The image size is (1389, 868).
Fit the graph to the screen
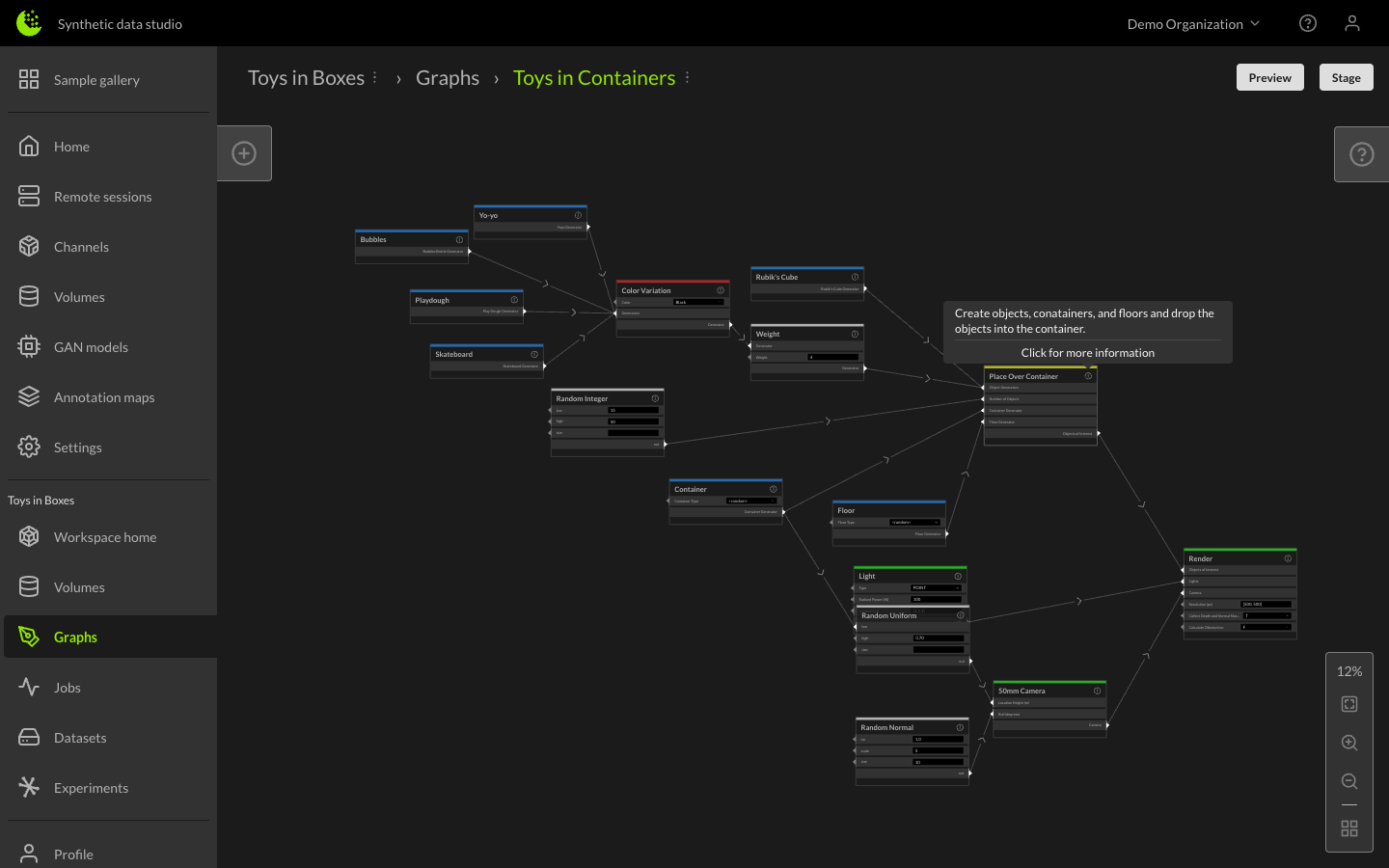point(1348,703)
